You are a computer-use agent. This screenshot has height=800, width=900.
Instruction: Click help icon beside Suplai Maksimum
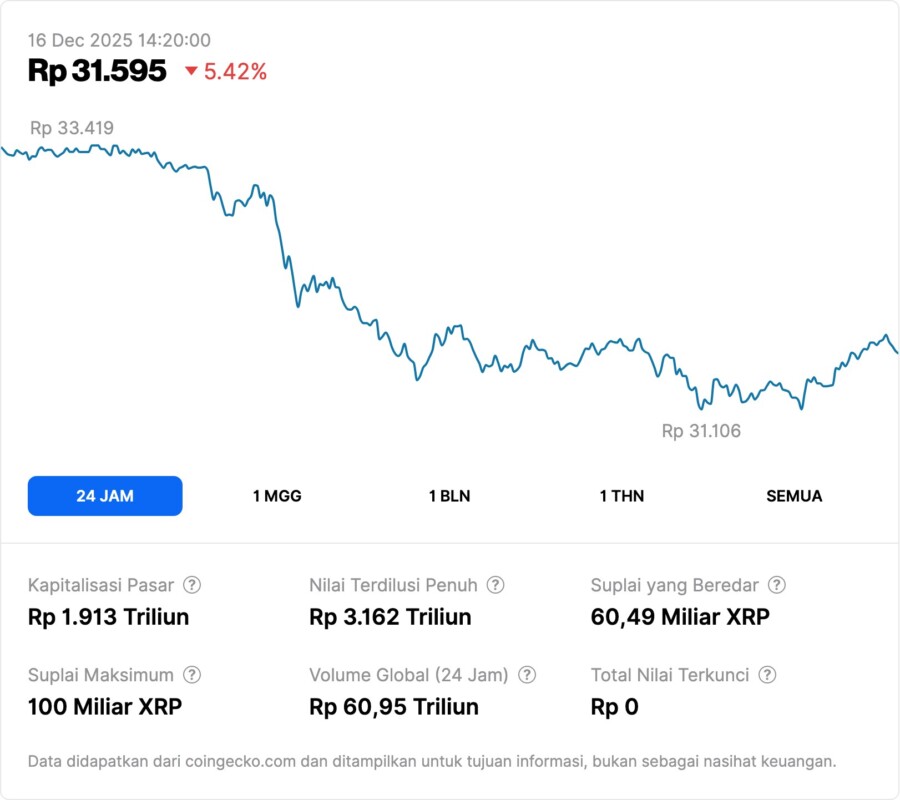tap(192, 675)
